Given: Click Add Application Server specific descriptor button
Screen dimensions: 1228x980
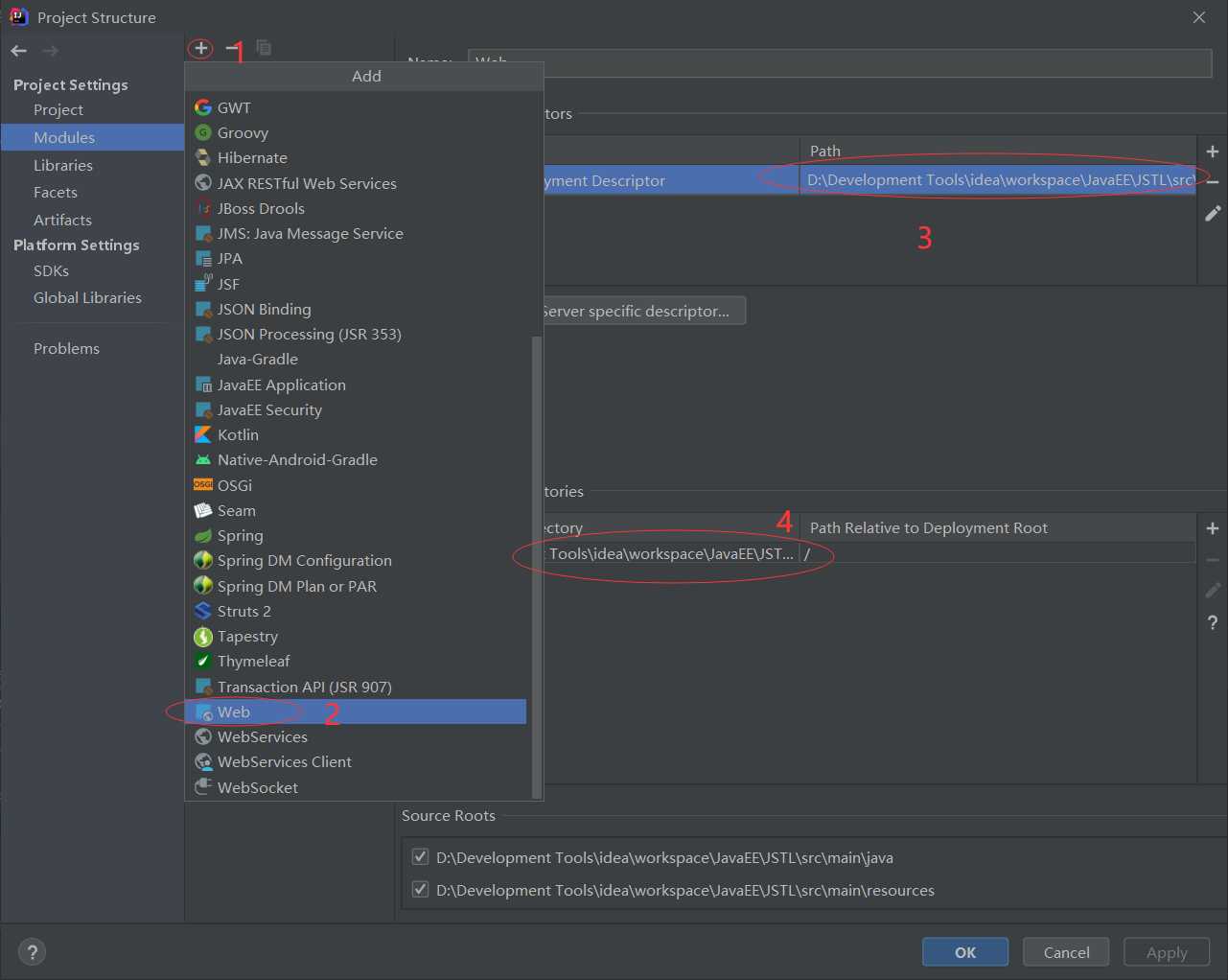Looking at the screenshot, I should [x=644, y=311].
